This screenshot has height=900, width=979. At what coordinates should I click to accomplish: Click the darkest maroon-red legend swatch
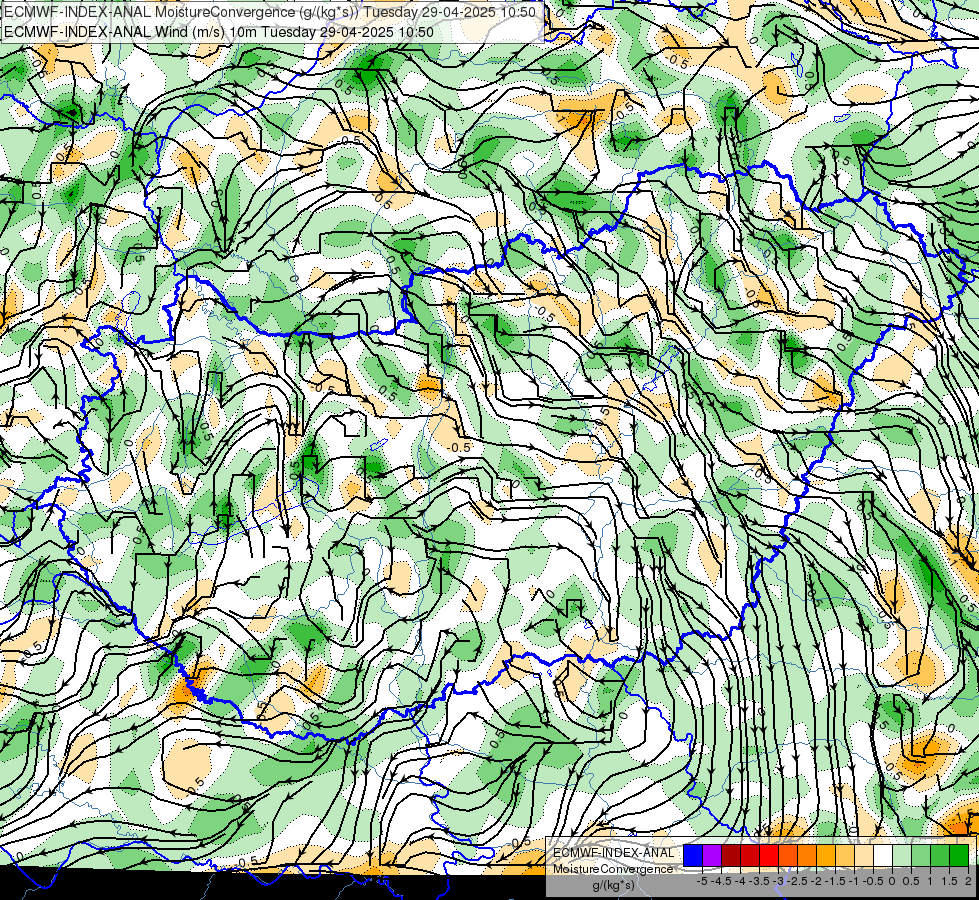coord(731,856)
